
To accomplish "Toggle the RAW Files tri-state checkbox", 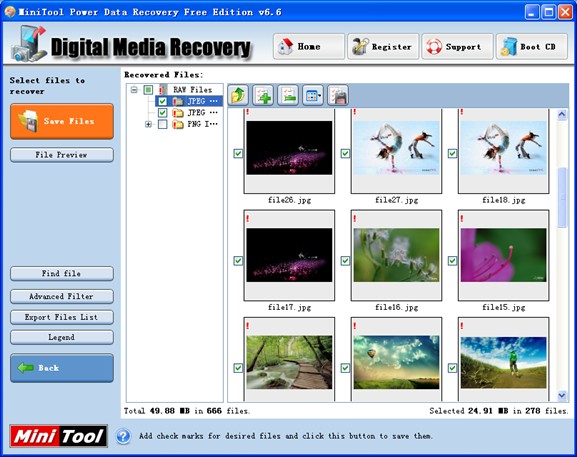I will pos(148,90).
